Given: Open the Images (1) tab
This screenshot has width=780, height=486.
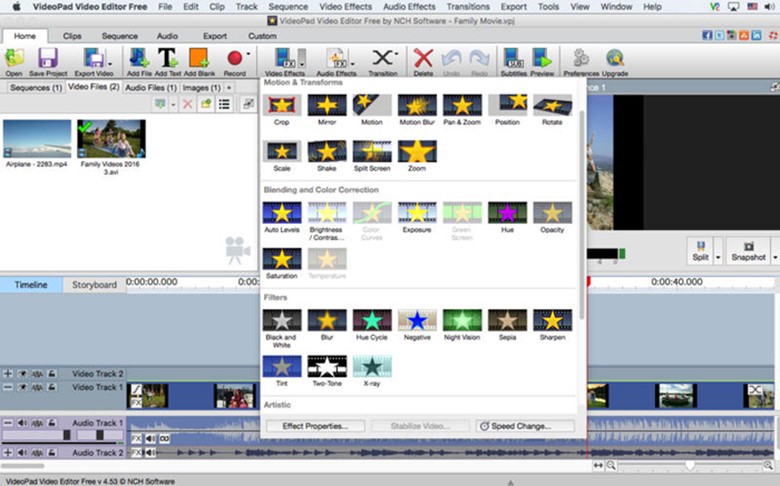Looking at the screenshot, I should point(201,88).
